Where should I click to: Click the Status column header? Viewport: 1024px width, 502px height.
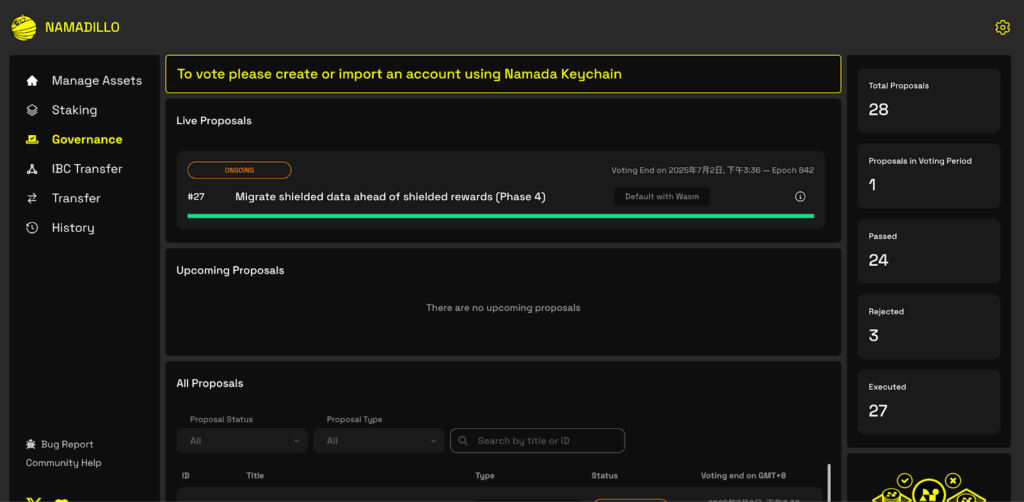604,476
